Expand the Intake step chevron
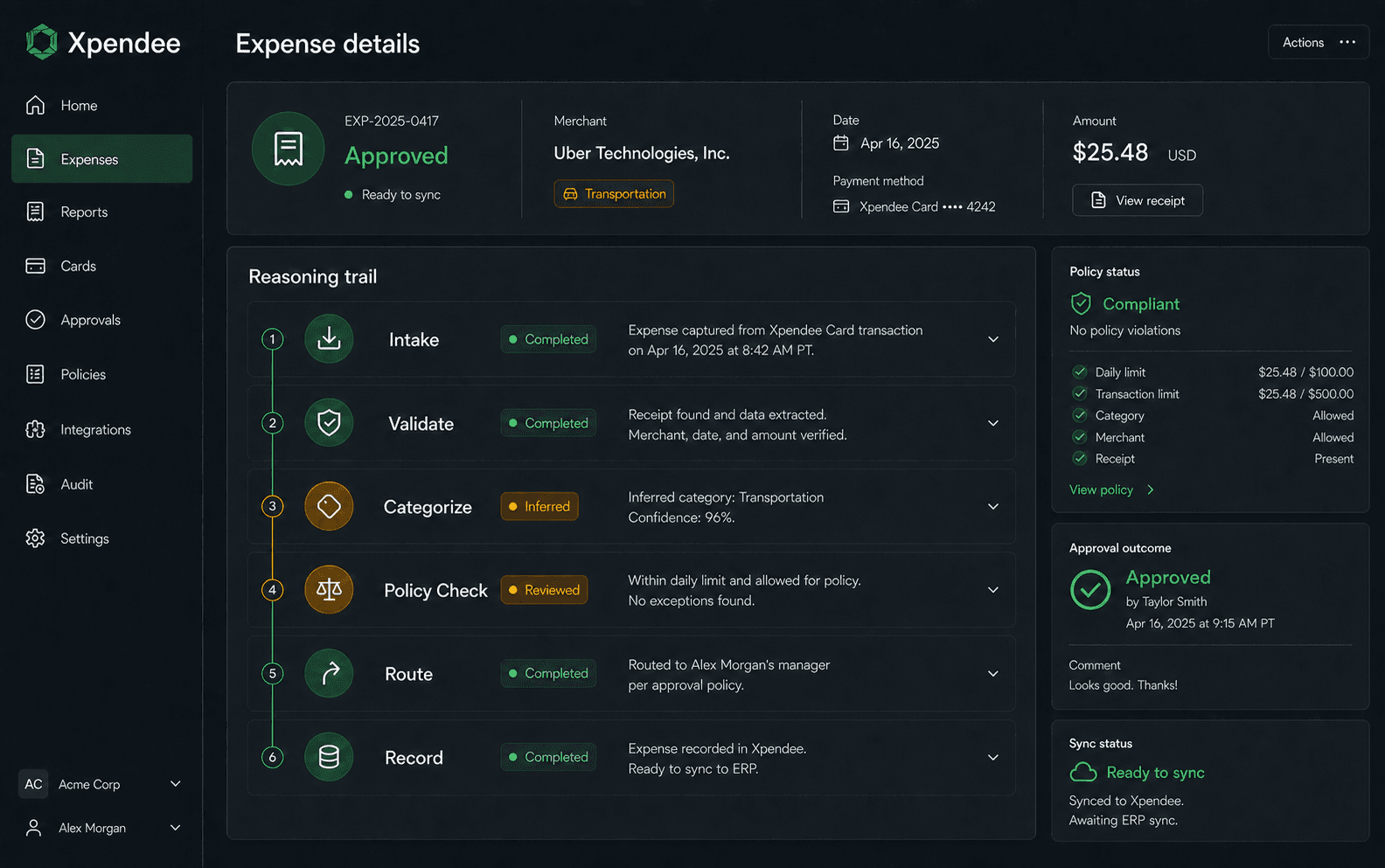 point(993,339)
